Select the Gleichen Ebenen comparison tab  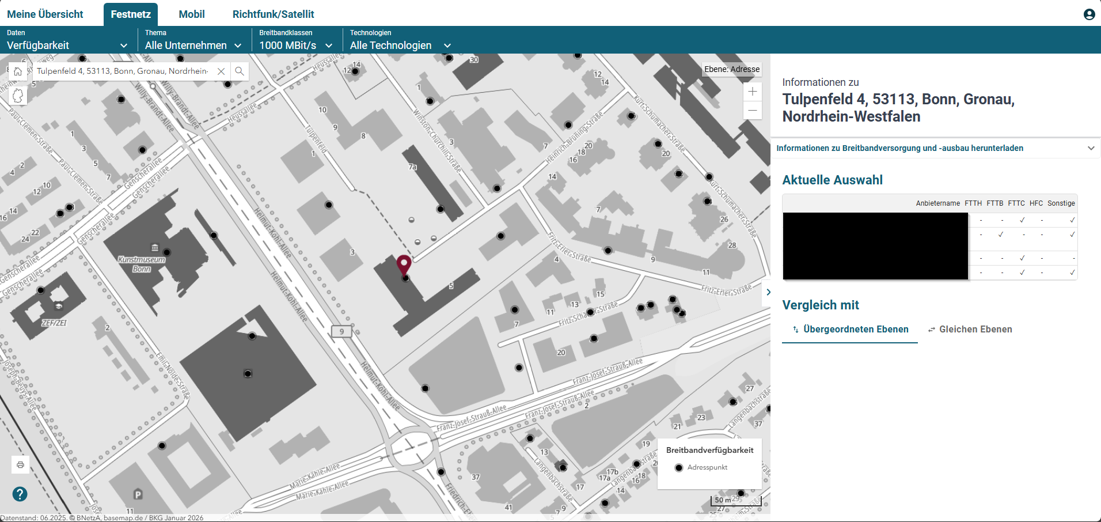(970, 329)
